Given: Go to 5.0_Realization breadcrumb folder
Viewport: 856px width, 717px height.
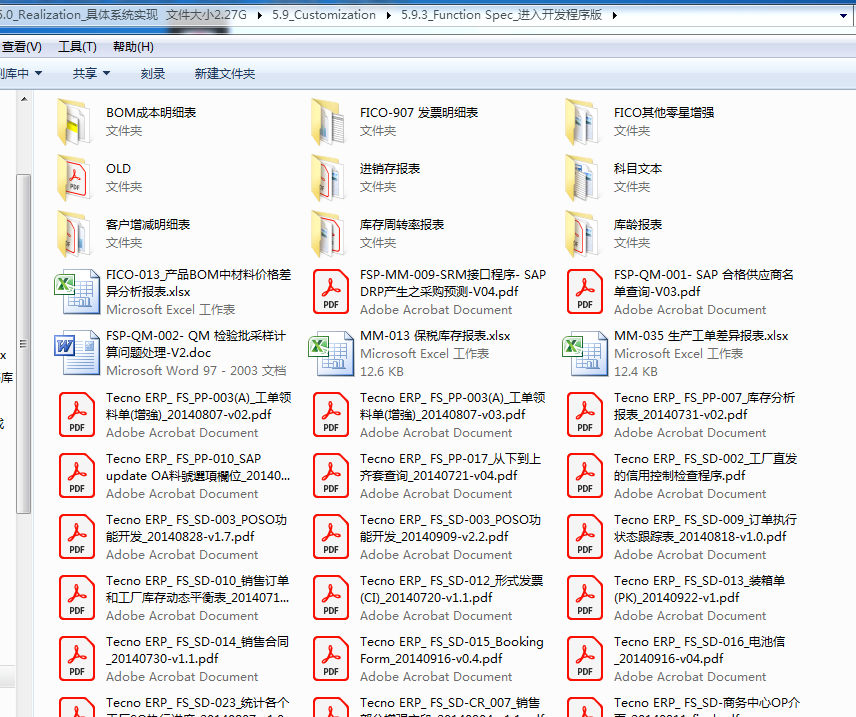Looking at the screenshot, I should pyautogui.click(x=124, y=15).
